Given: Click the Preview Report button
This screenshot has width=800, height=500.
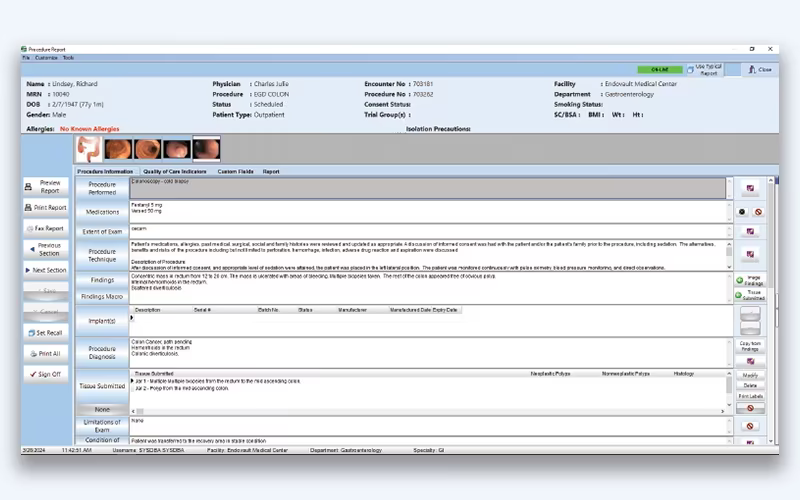Looking at the screenshot, I should pyautogui.click(x=46, y=187).
